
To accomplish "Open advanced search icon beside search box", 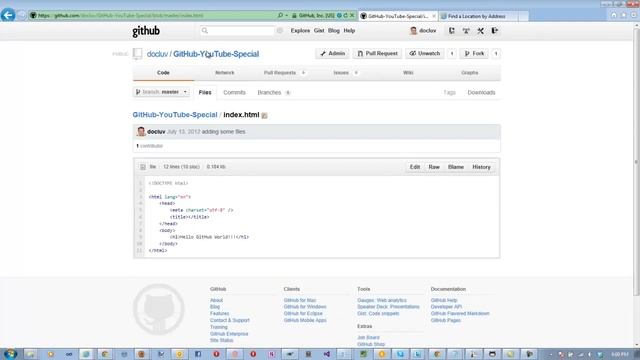I will pos(280,31).
